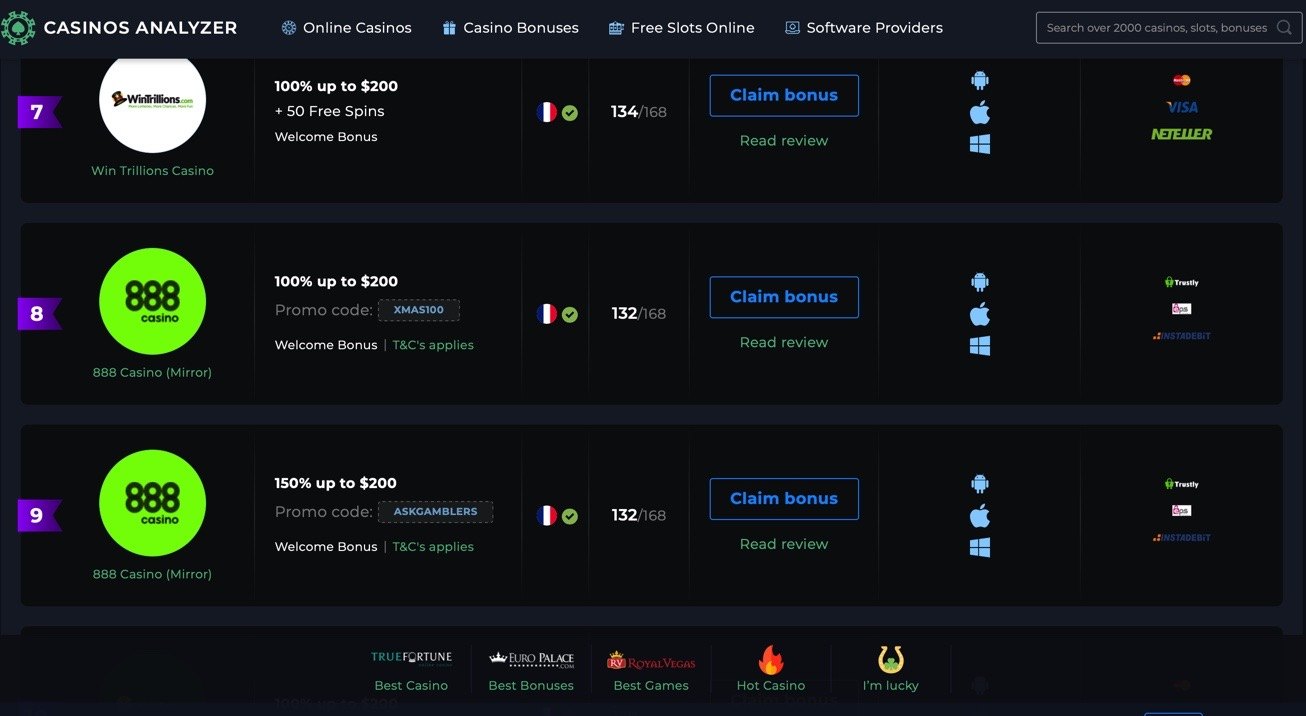The width and height of the screenshot is (1306, 716).
Task: Open the Win Trillions Casino name link
Action: click(x=152, y=171)
